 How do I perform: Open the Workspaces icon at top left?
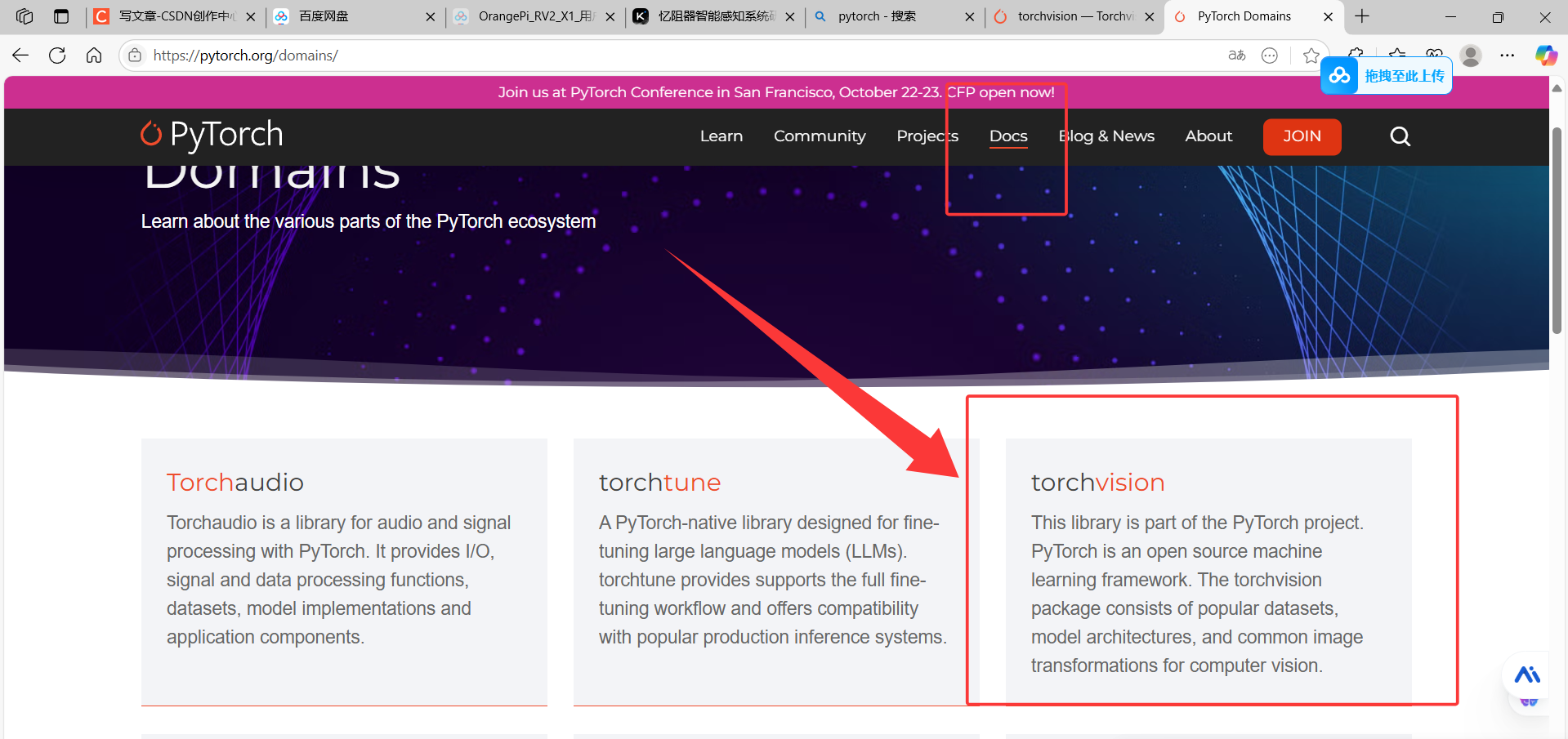click(25, 16)
